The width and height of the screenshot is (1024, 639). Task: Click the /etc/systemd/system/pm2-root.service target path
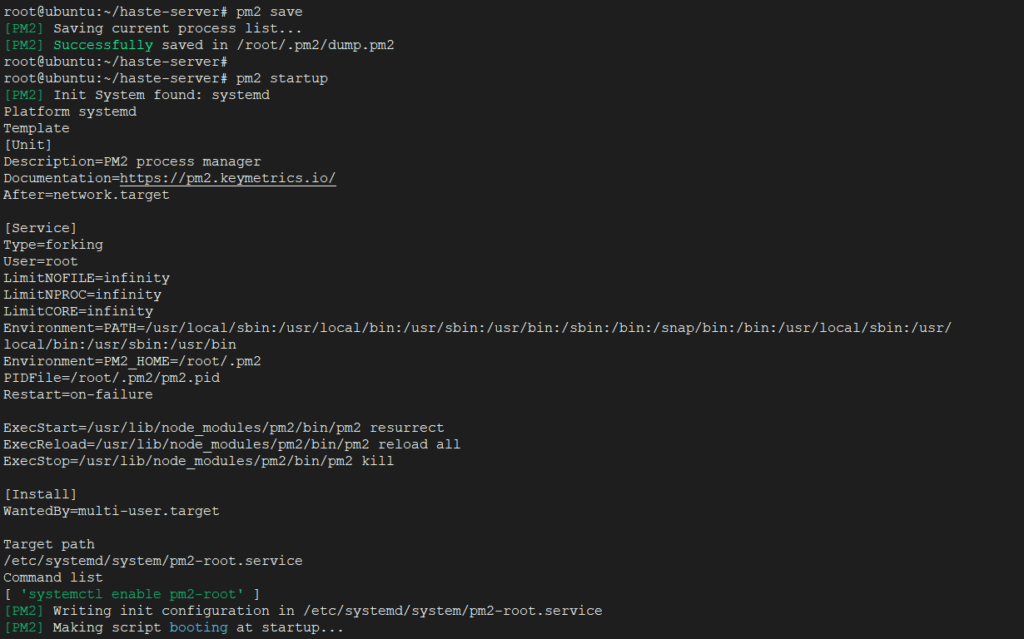tap(153, 561)
